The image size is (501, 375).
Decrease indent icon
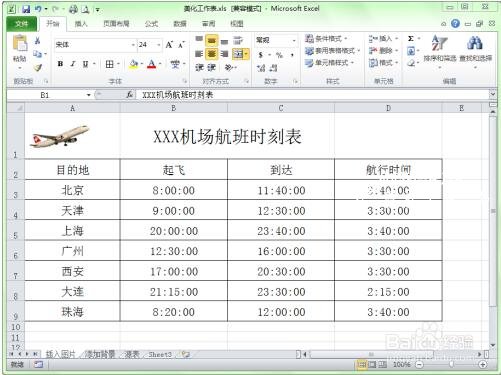(199, 68)
